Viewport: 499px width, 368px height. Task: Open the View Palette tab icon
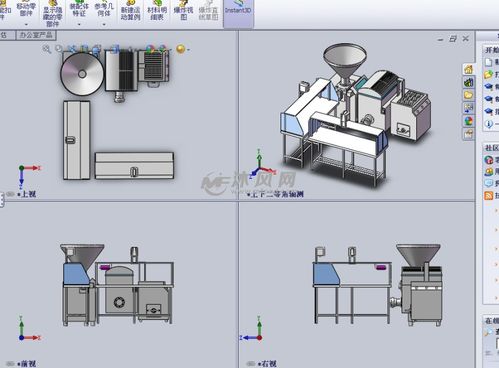click(468, 108)
